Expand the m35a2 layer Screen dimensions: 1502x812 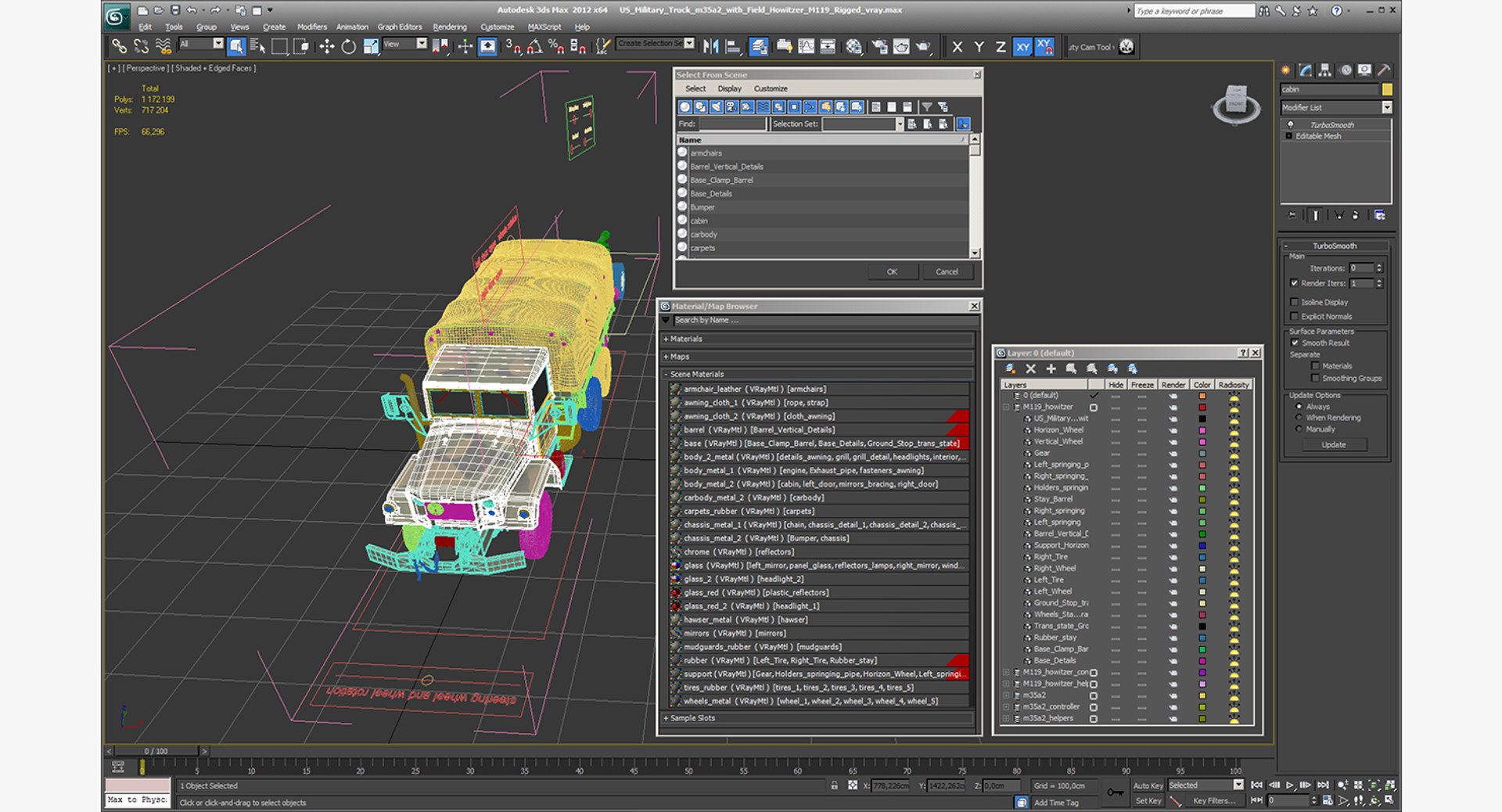1007,695
